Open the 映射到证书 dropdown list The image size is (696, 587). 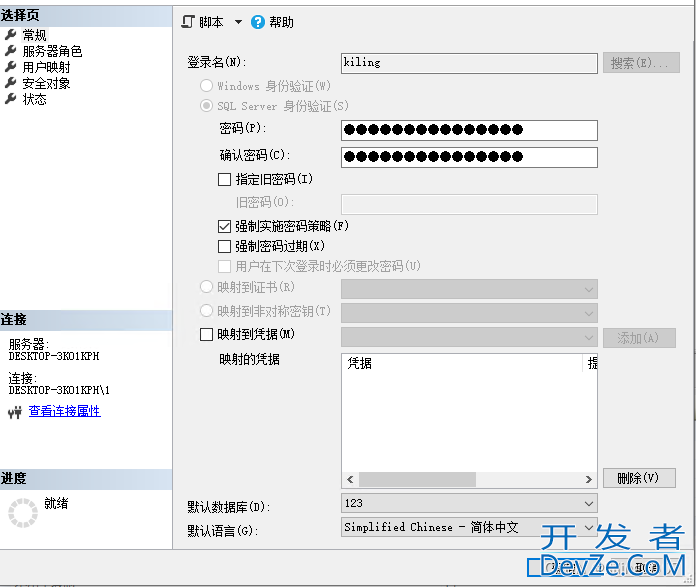pos(469,290)
